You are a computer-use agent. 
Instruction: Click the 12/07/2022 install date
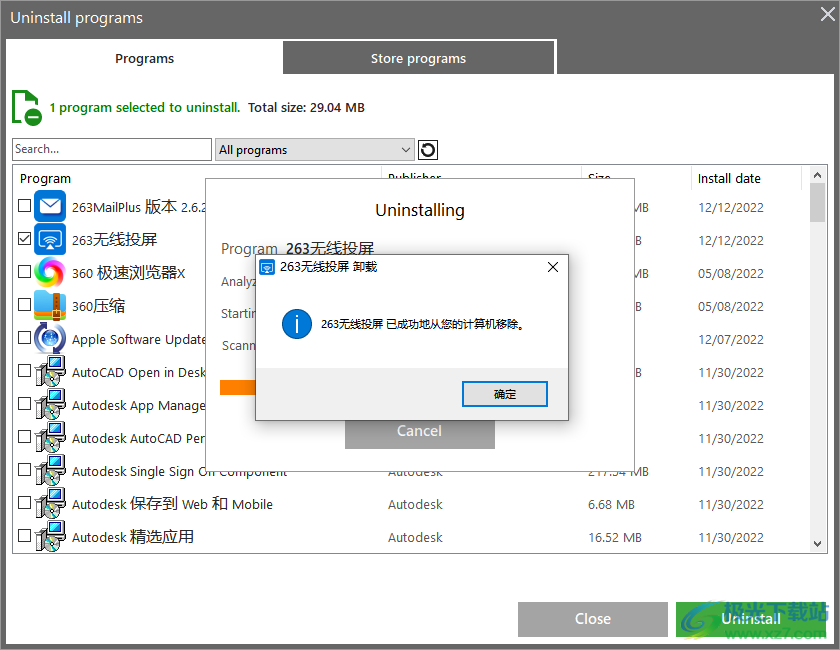[x=731, y=340]
